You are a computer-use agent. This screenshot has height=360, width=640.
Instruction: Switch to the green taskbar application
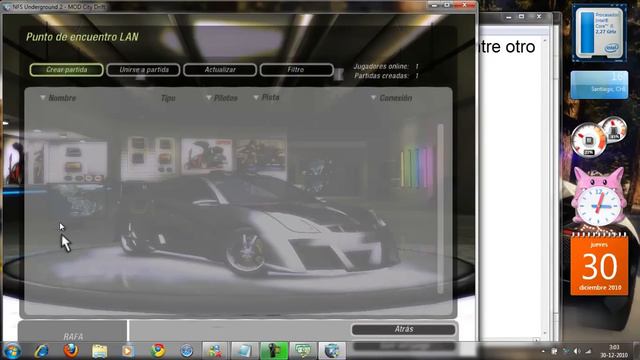274,351
